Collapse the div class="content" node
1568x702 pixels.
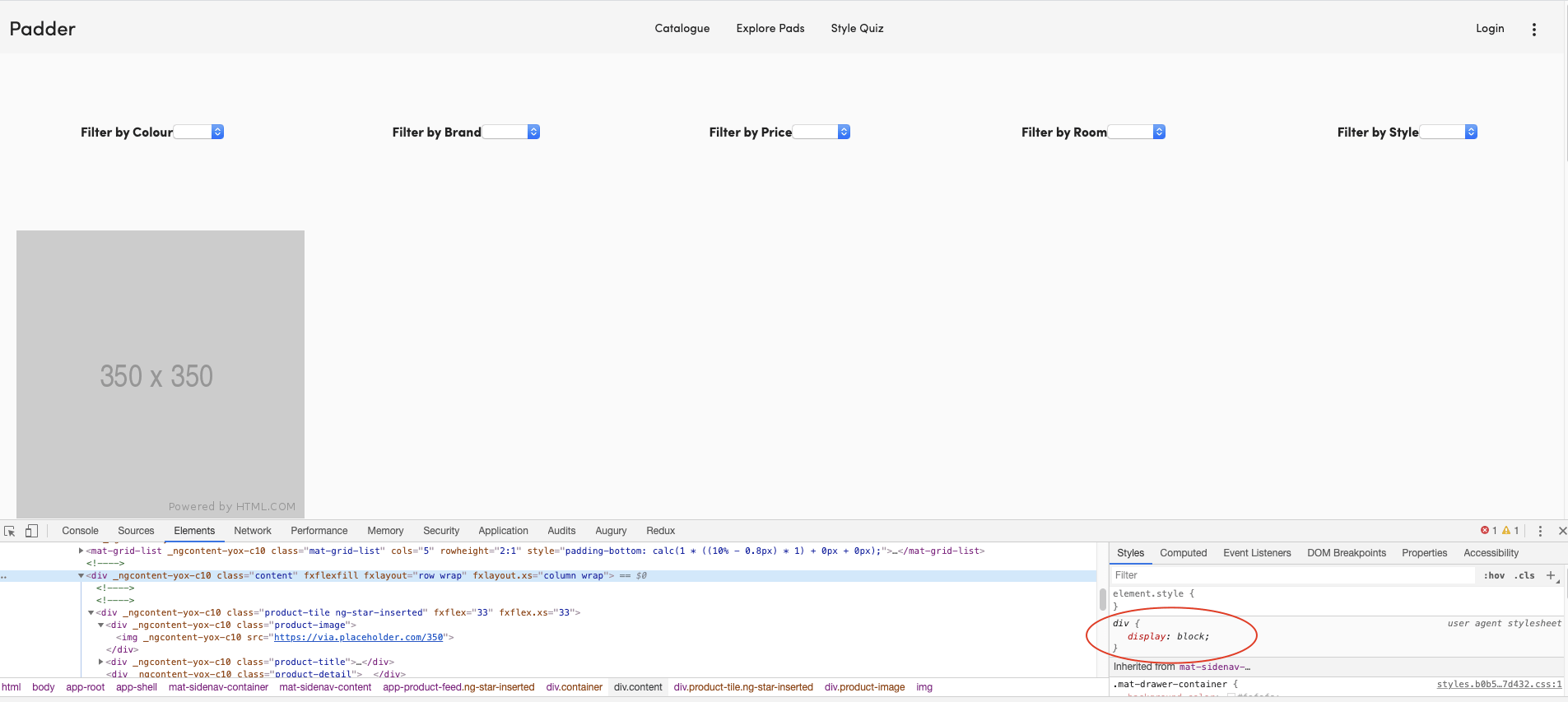[x=81, y=575]
